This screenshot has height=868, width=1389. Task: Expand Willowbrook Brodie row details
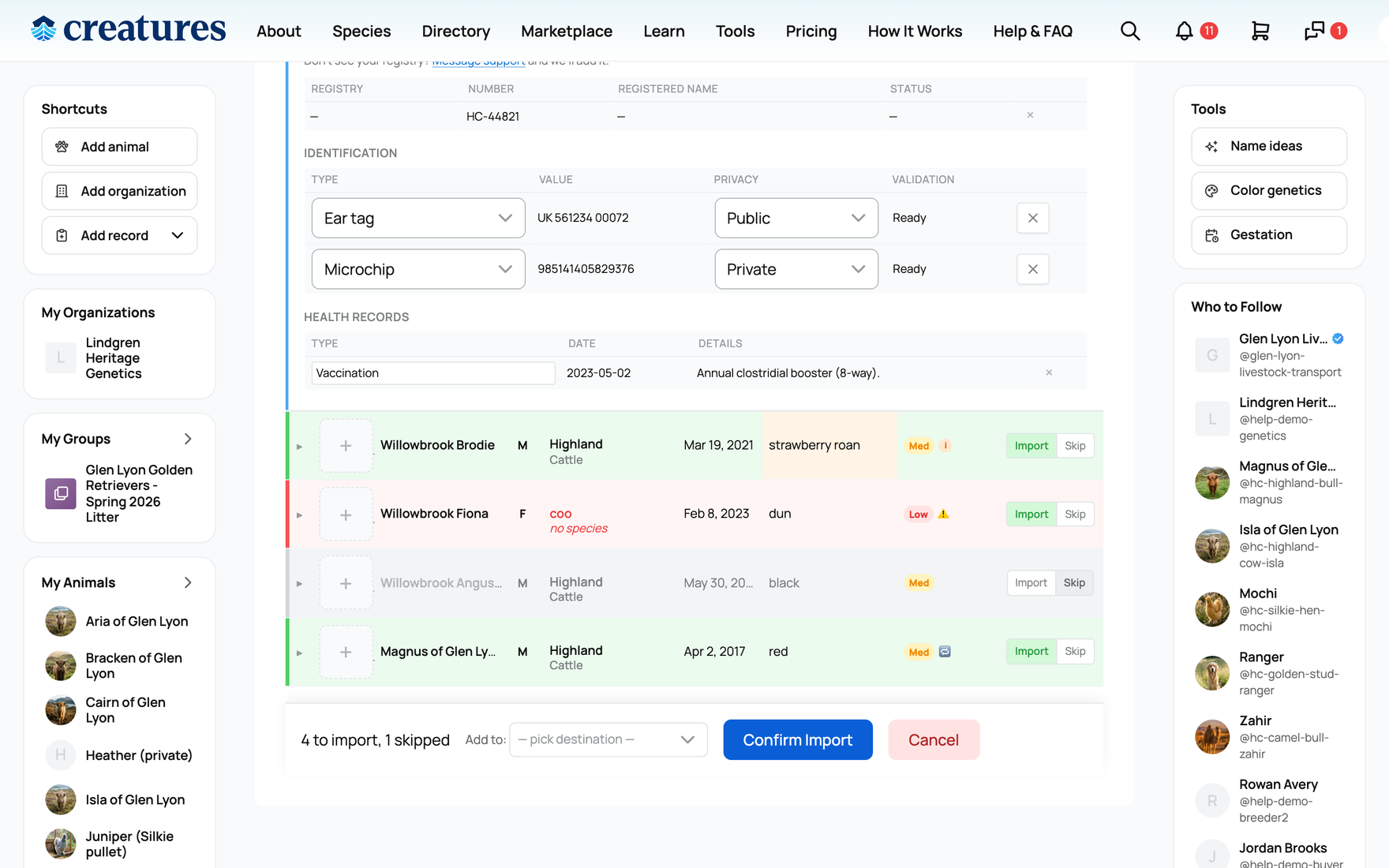[x=299, y=447]
